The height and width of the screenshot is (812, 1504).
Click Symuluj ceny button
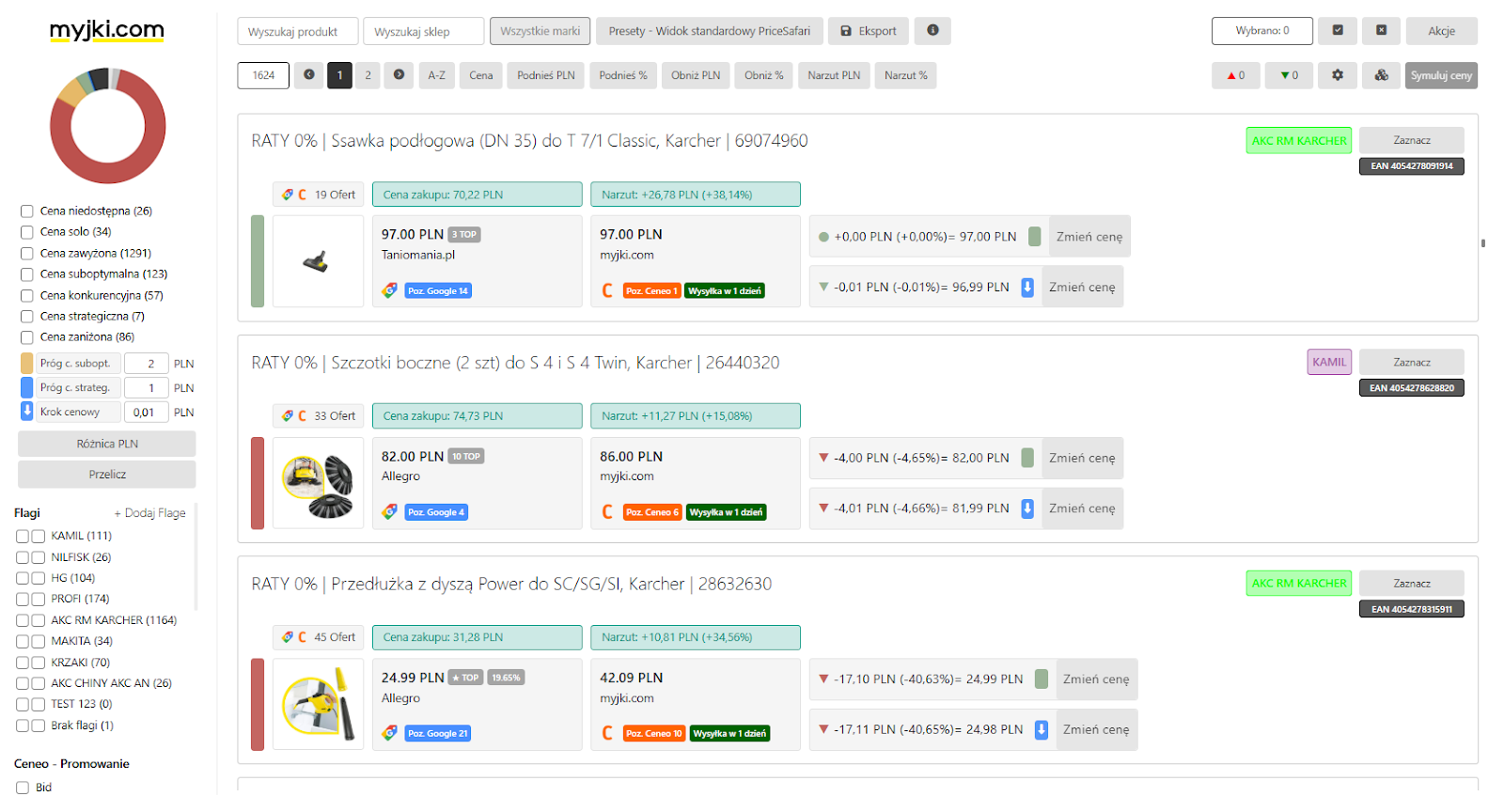tap(1441, 75)
